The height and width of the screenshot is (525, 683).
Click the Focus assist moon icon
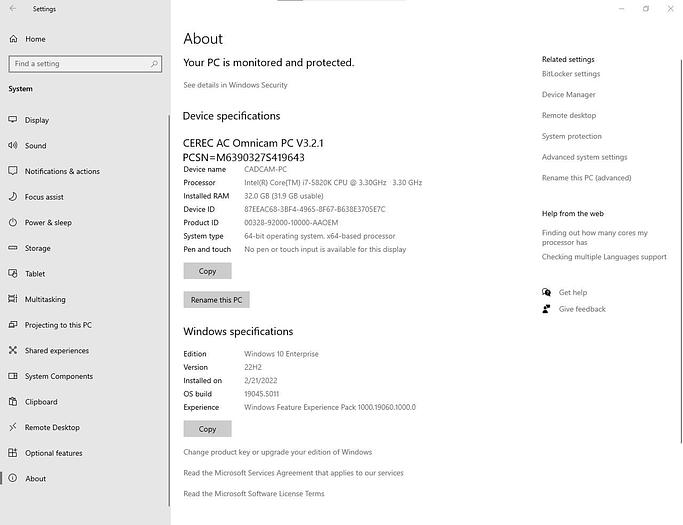[x=14, y=197]
